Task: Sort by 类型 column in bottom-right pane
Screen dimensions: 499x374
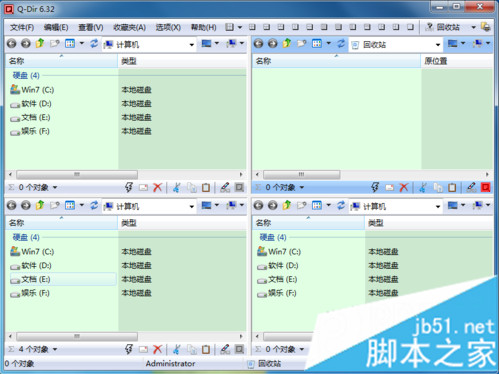Action: [x=429, y=223]
